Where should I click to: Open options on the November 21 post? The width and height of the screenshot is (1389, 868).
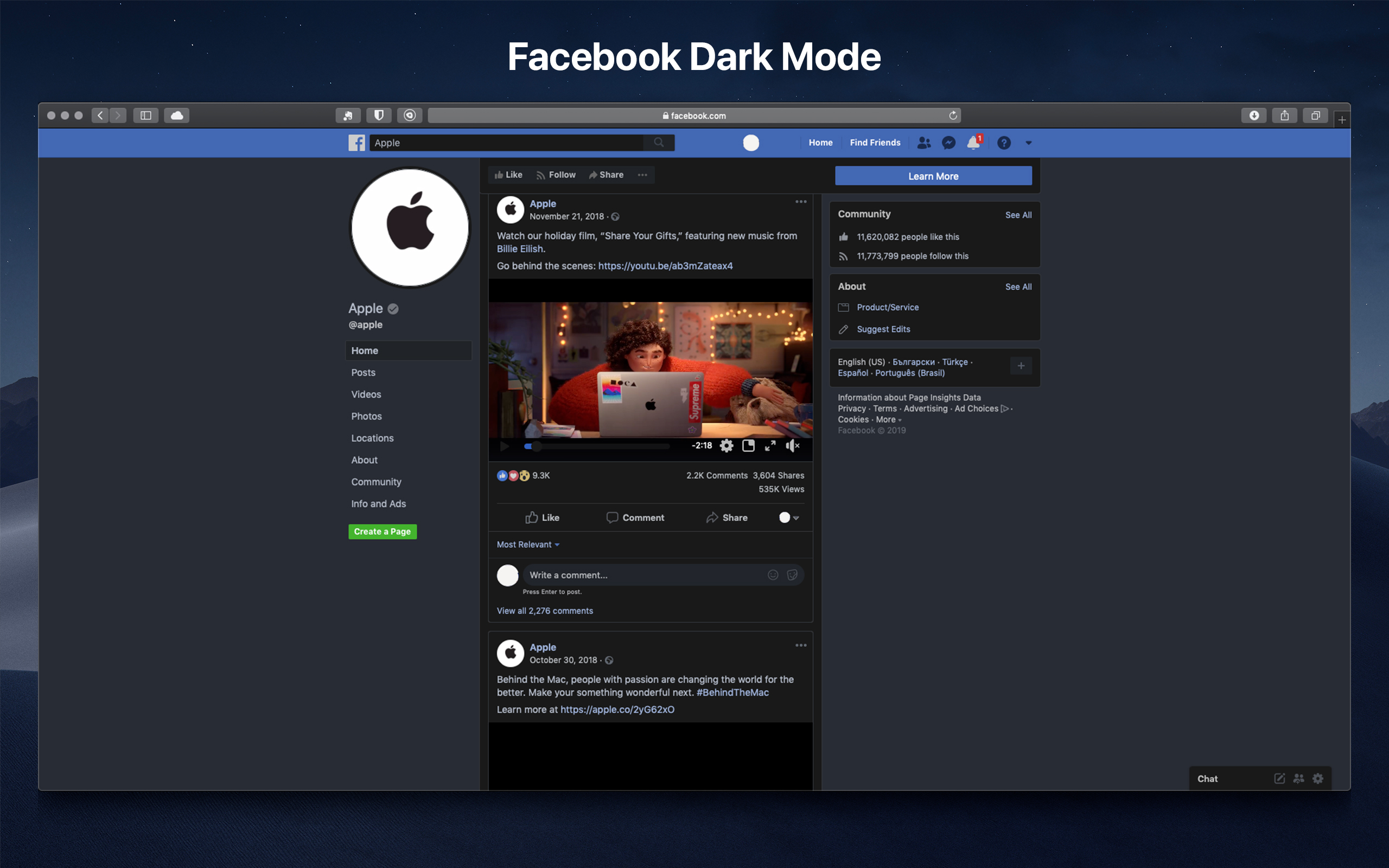(x=801, y=201)
